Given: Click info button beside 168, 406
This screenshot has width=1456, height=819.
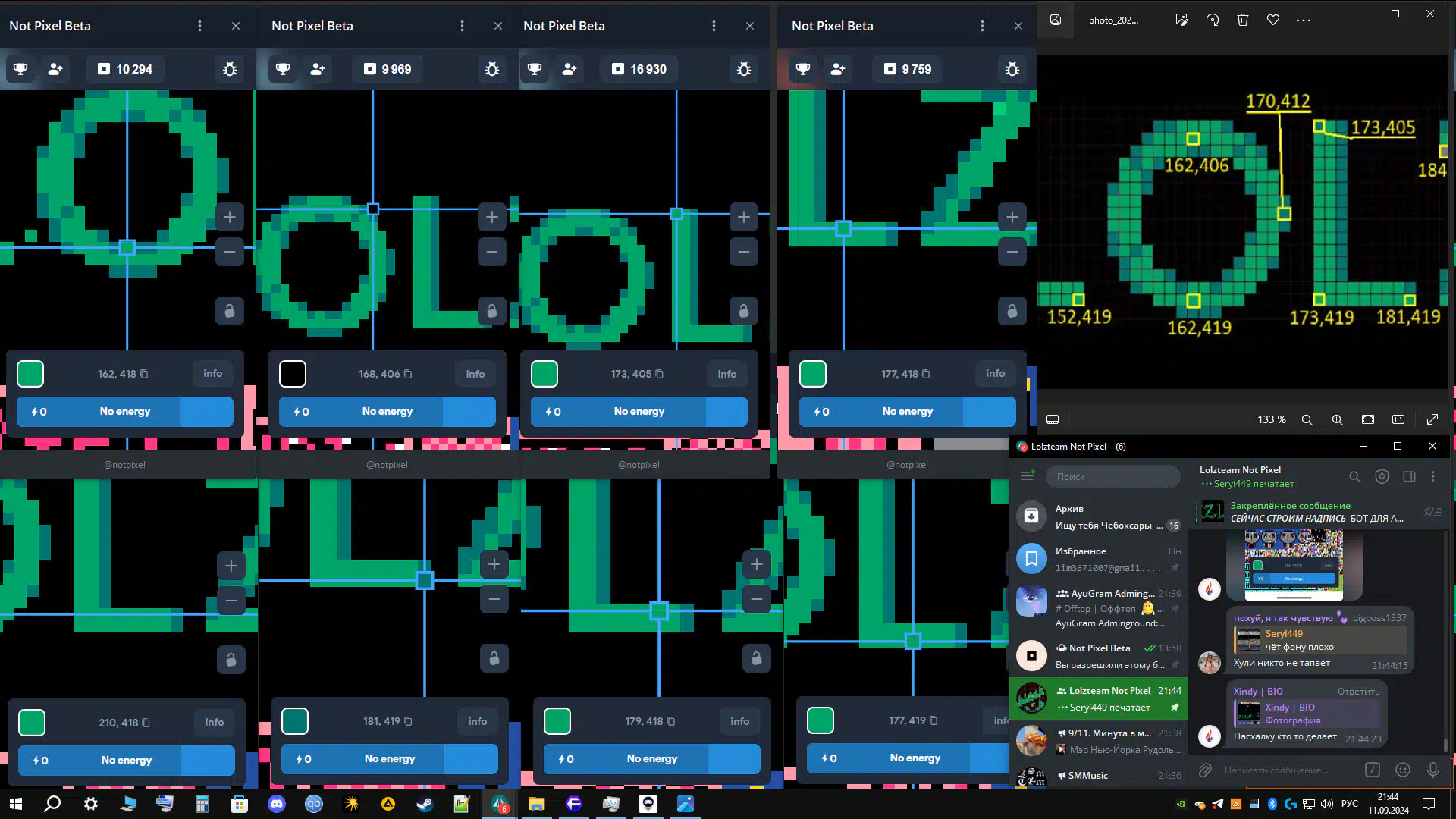Looking at the screenshot, I should pos(475,374).
